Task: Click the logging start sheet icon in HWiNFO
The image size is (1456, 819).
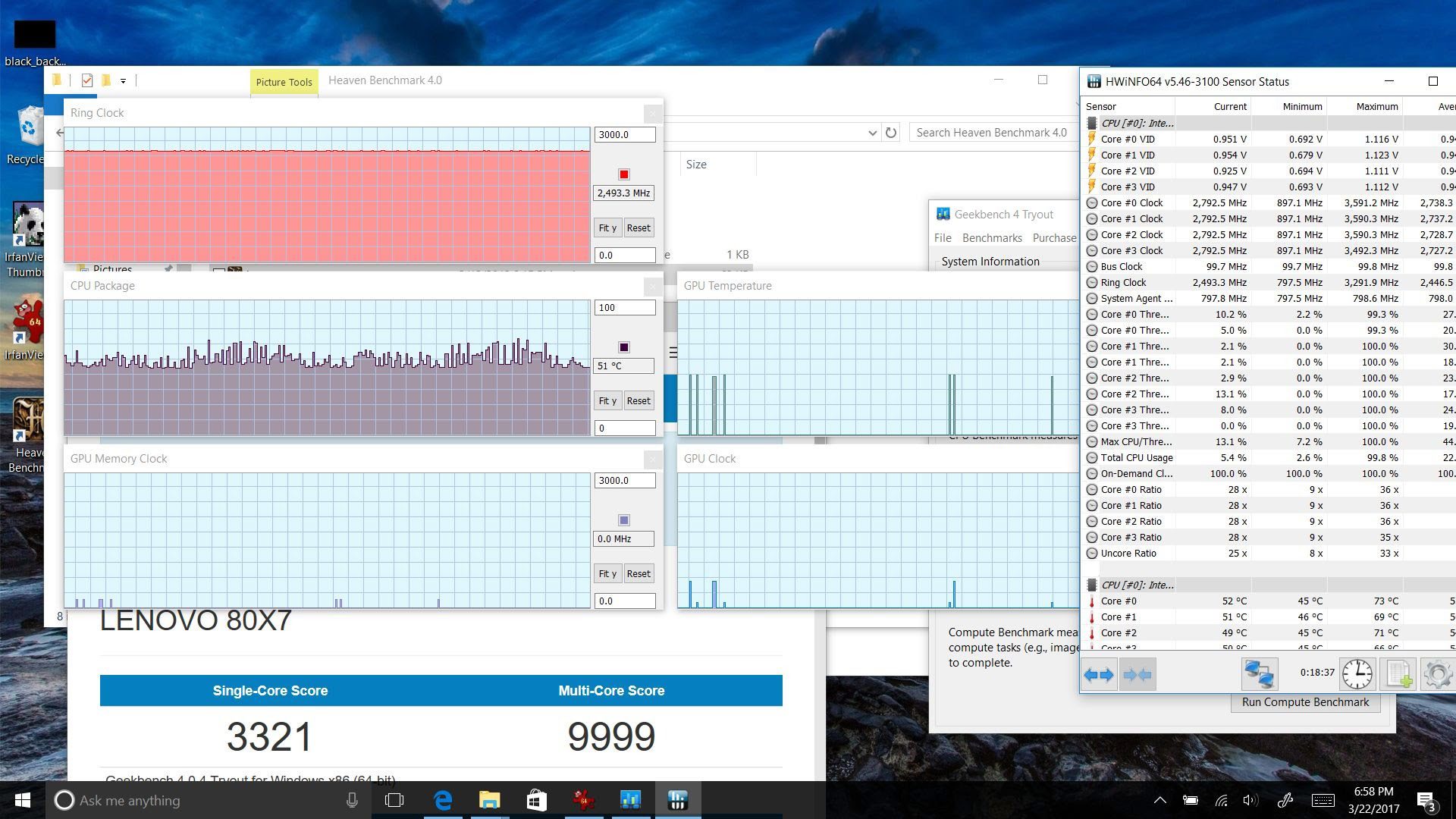Action: [1398, 673]
